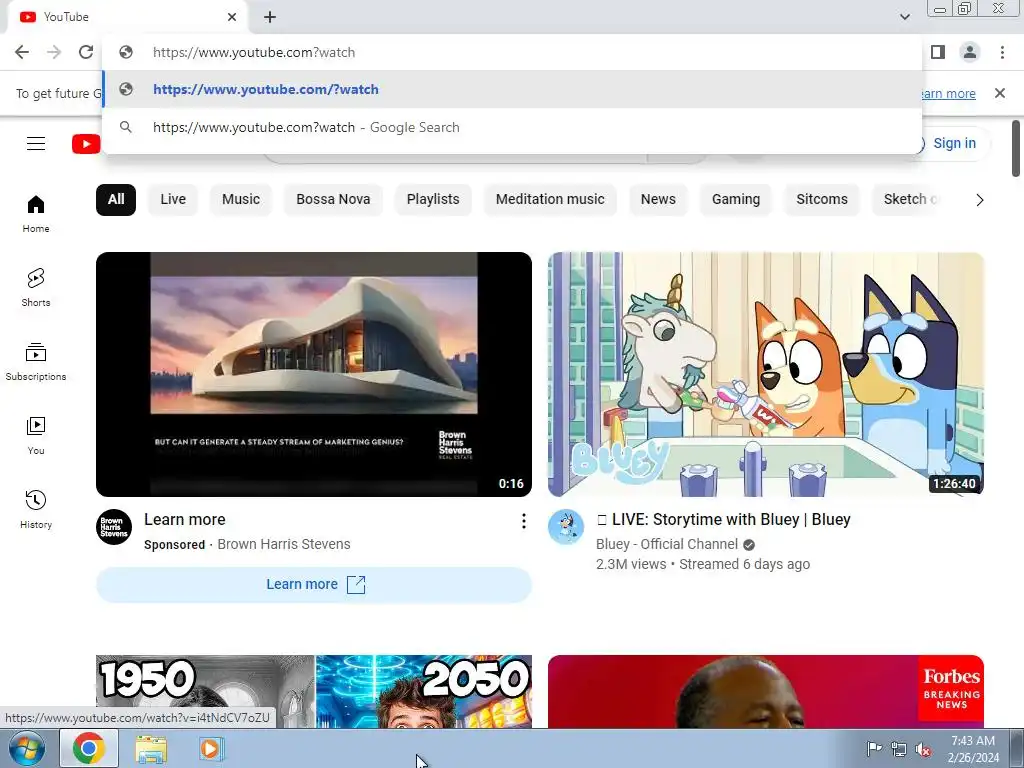Open the LIVE: Storytime with Bluey title

724,519
